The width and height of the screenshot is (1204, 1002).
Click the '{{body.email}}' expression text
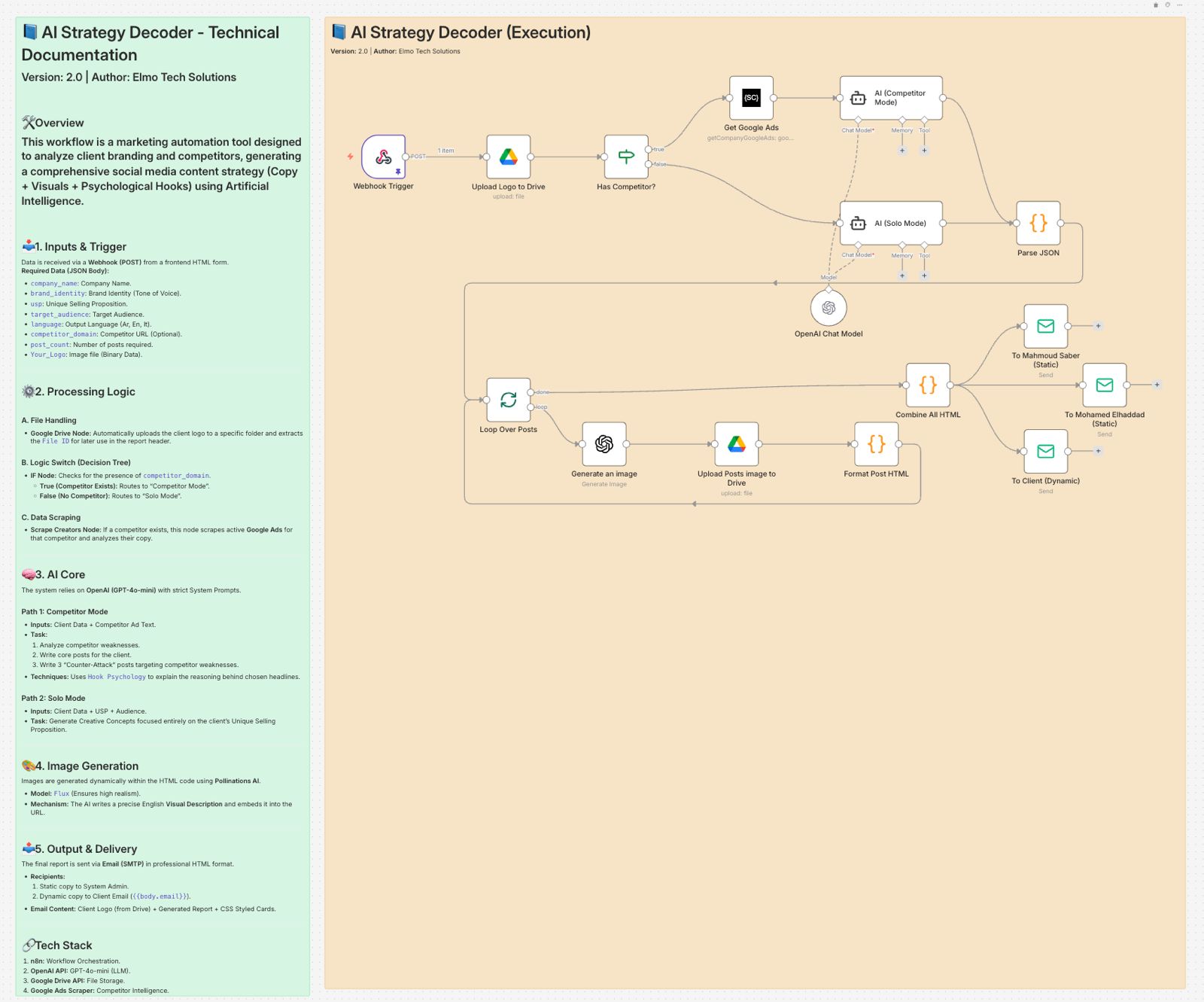tap(160, 897)
